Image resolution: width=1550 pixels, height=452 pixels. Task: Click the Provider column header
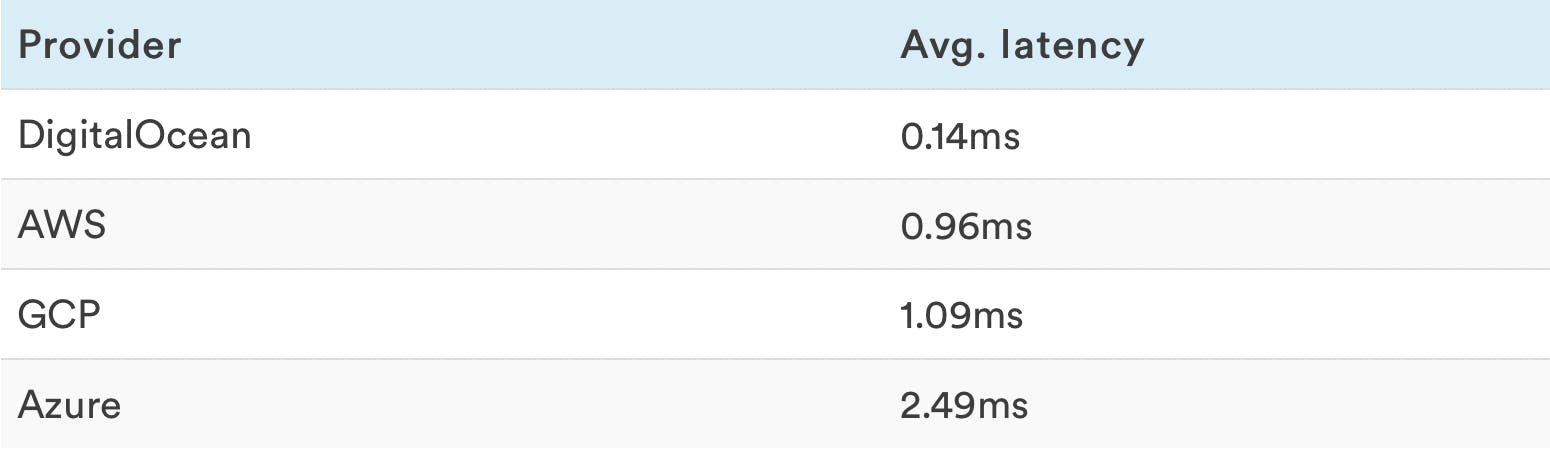[99, 45]
